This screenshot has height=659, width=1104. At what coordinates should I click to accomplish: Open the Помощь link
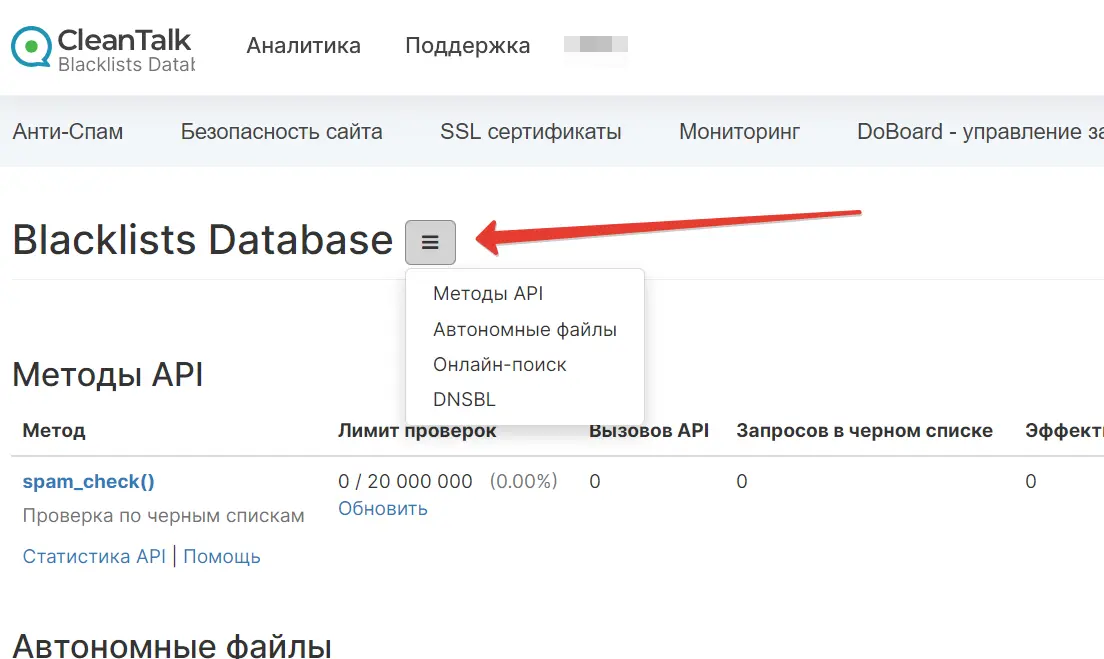pyautogui.click(x=222, y=556)
